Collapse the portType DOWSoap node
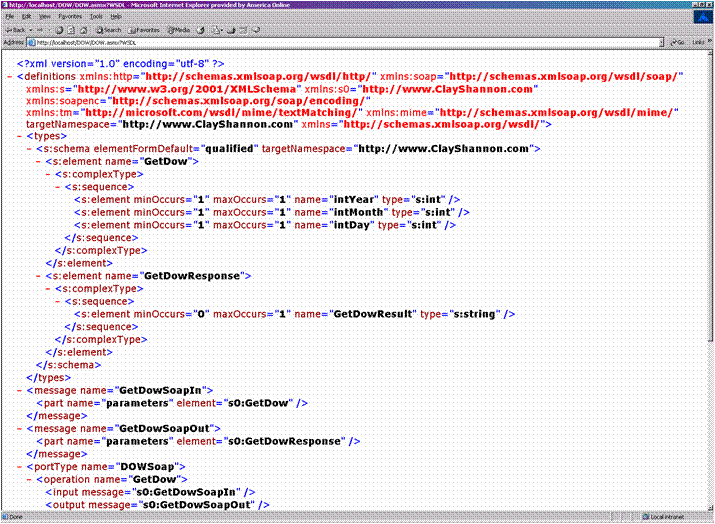The height and width of the screenshot is (524, 715). pyautogui.click(x=20, y=467)
